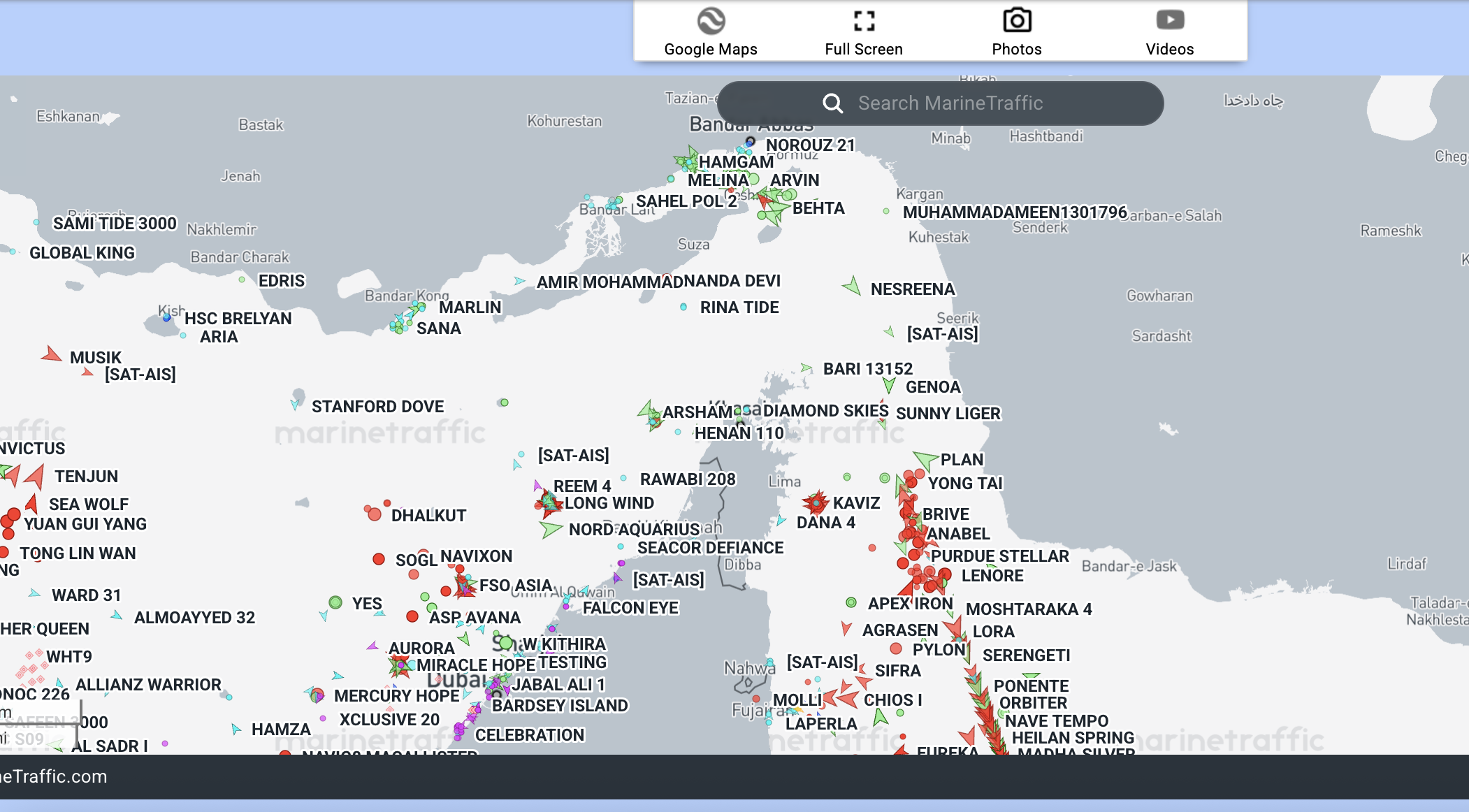Click the SOGL red circle marker
The image size is (1469, 812).
[x=379, y=559]
